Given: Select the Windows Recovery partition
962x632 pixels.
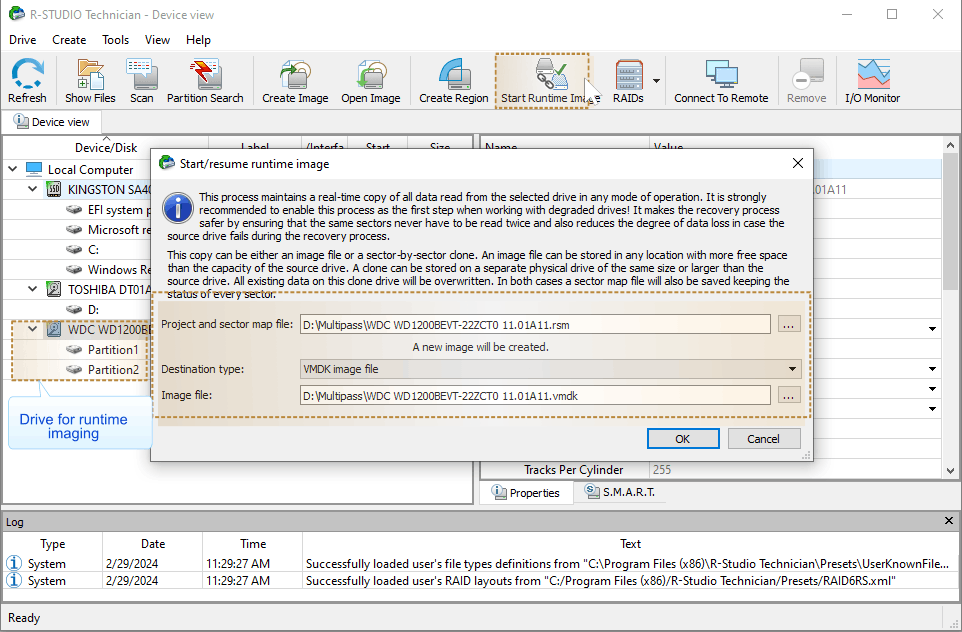Looking at the screenshot, I should [107, 269].
